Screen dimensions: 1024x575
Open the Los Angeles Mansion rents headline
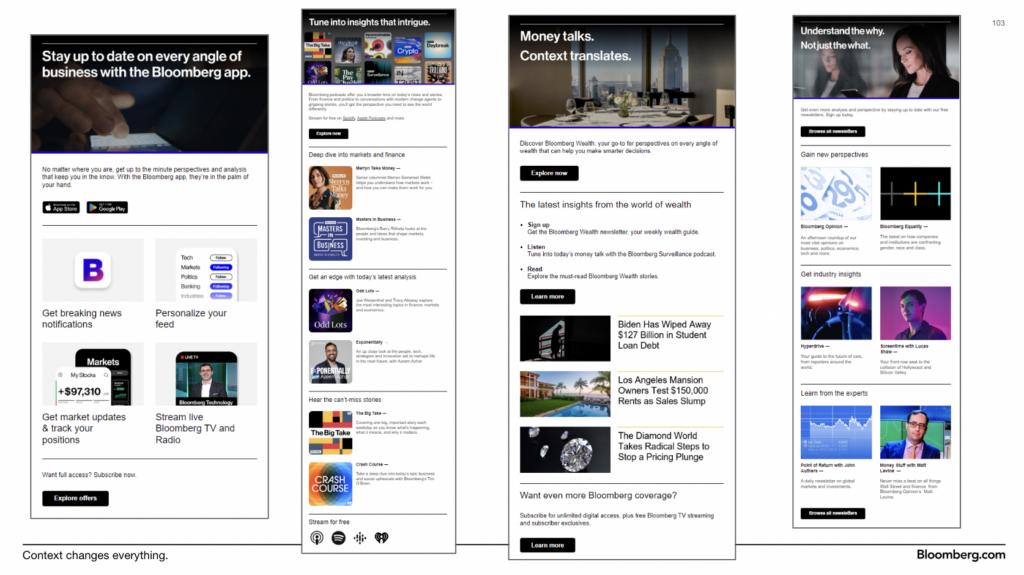tap(663, 391)
